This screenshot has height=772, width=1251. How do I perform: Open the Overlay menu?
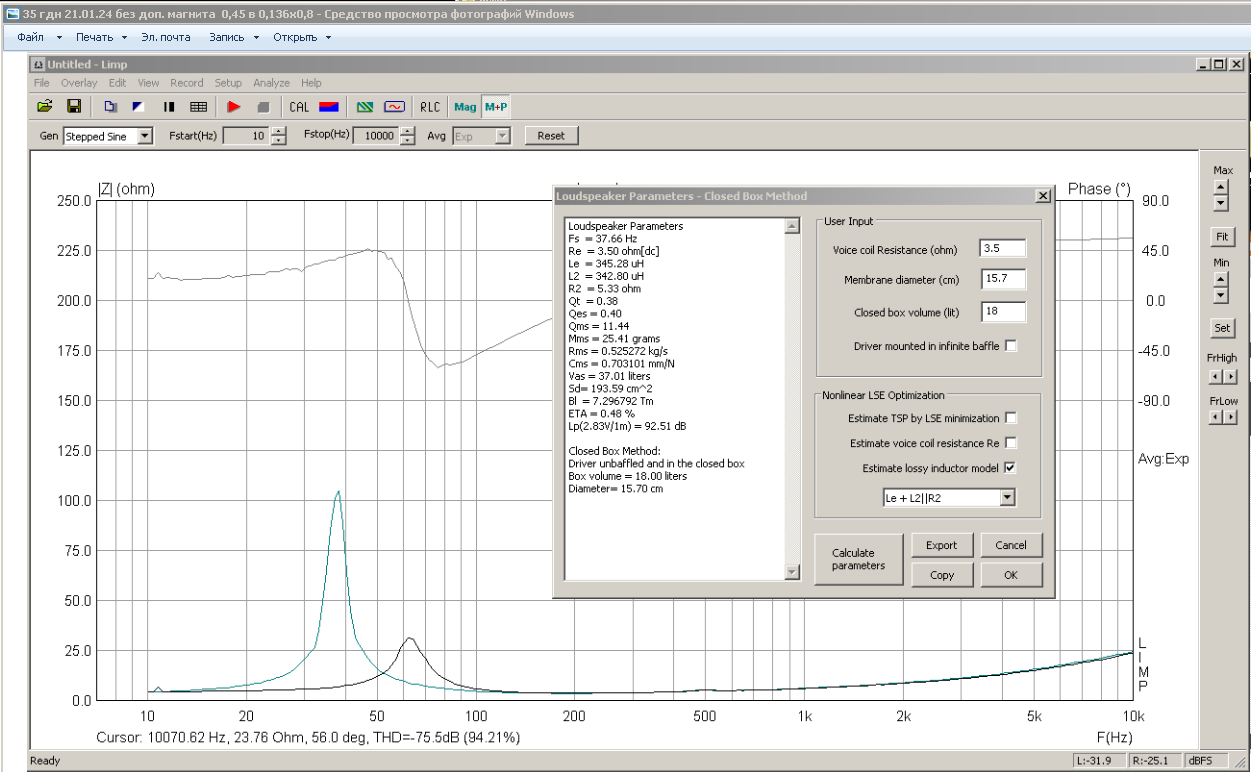click(x=79, y=83)
